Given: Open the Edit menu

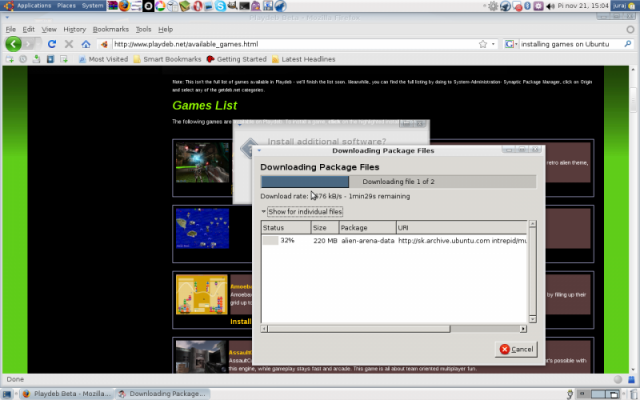Looking at the screenshot, I should click(x=28, y=29).
